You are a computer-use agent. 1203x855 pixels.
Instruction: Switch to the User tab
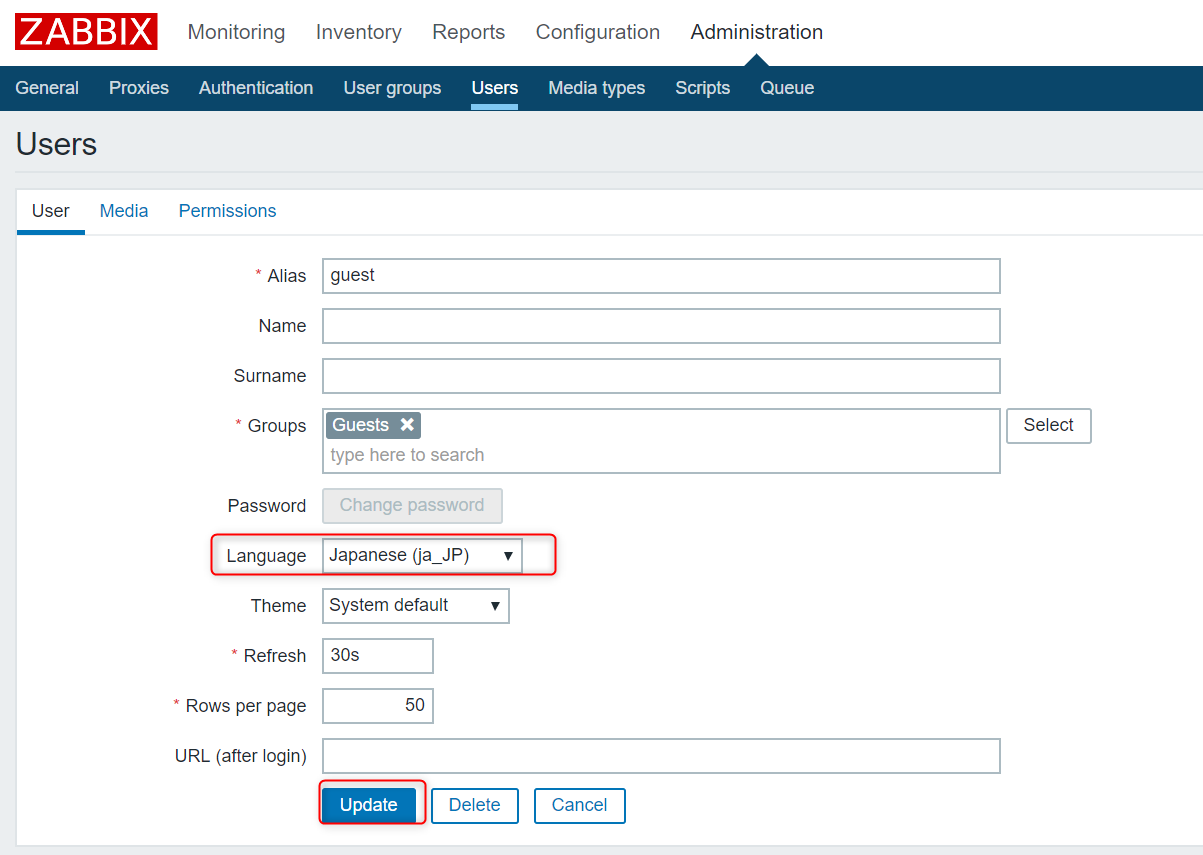click(51, 211)
